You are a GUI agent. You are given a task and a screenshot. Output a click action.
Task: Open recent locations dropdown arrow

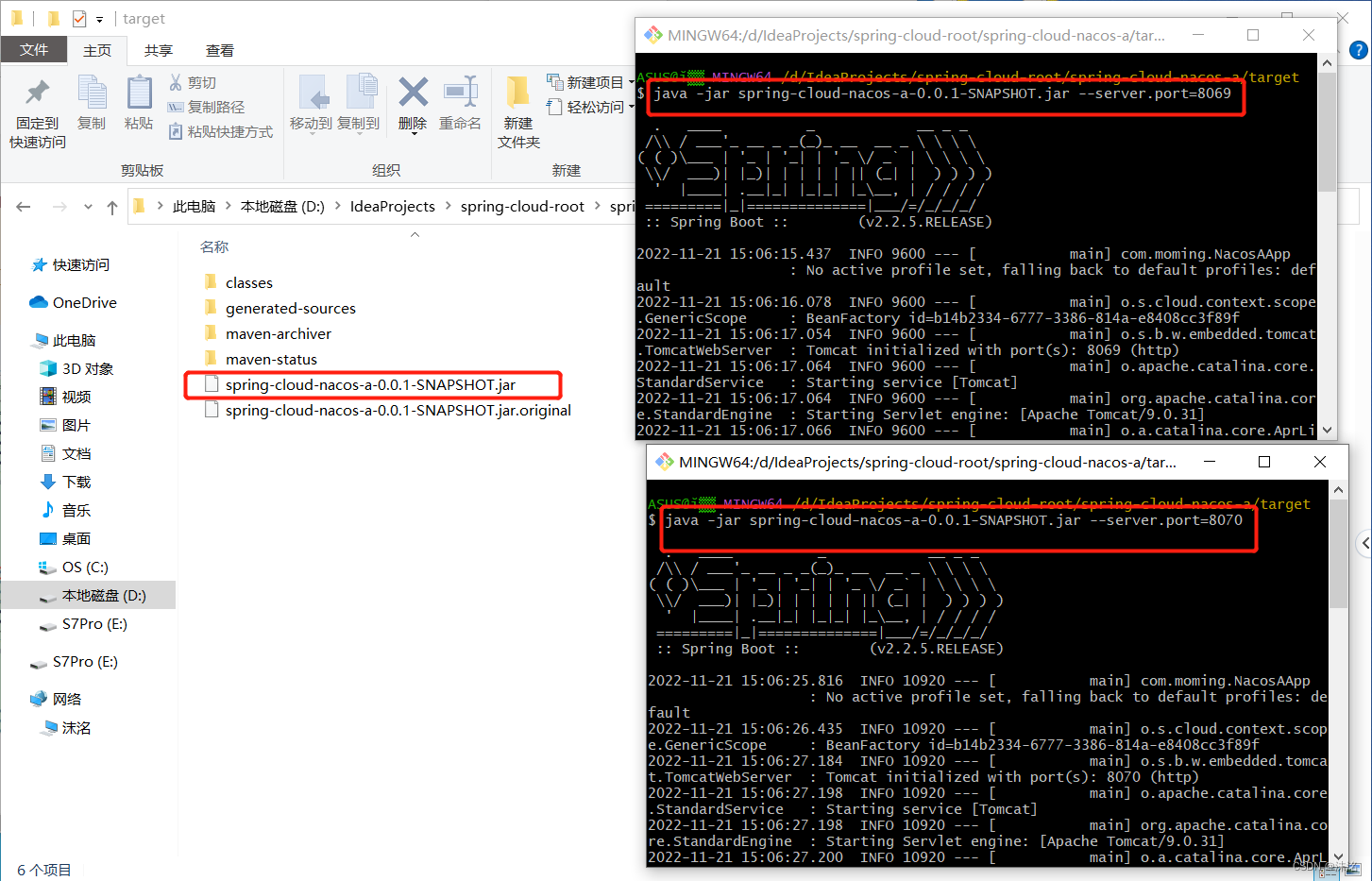(88, 207)
